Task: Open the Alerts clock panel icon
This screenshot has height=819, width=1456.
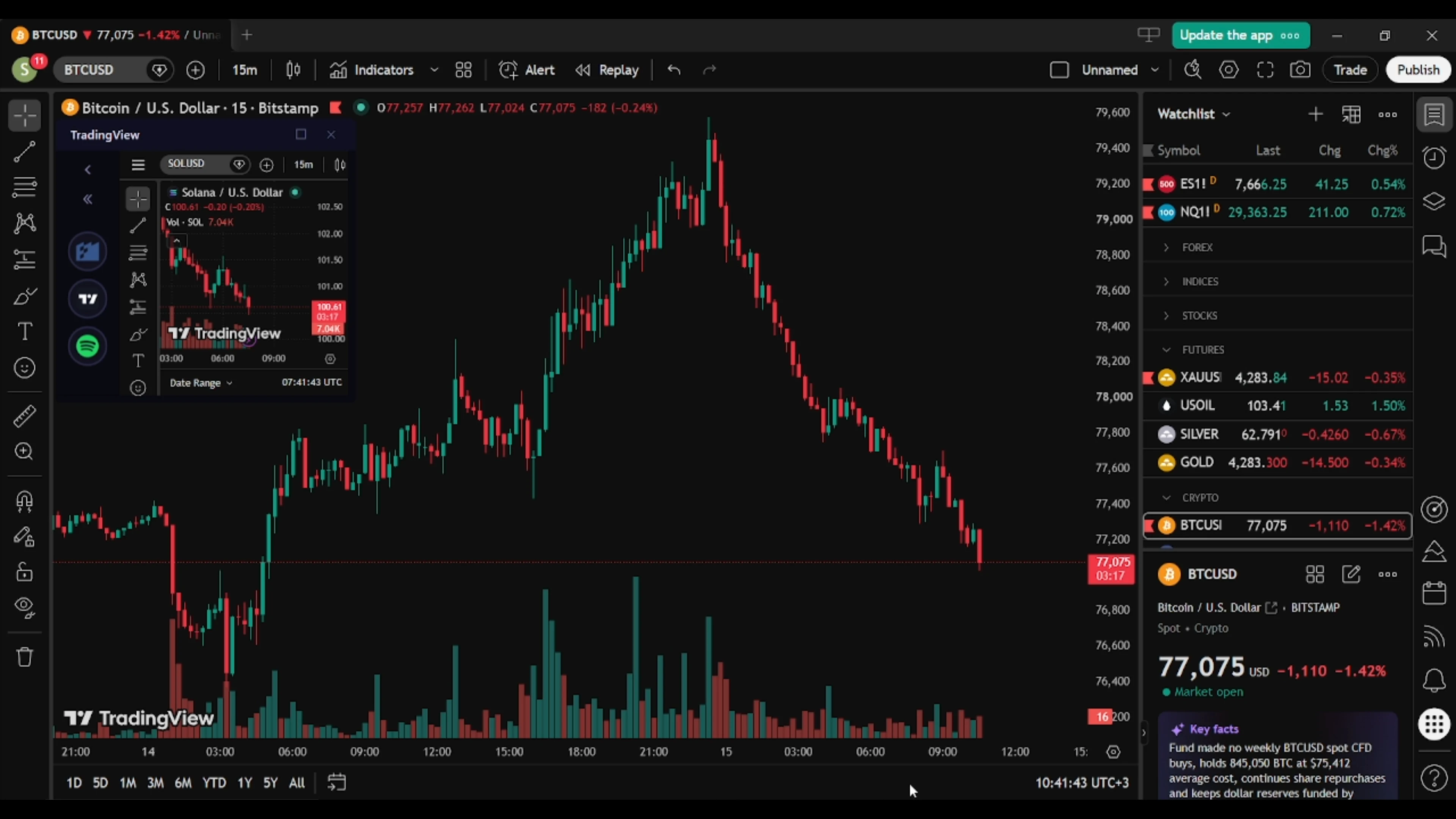Action: click(x=1434, y=158)
